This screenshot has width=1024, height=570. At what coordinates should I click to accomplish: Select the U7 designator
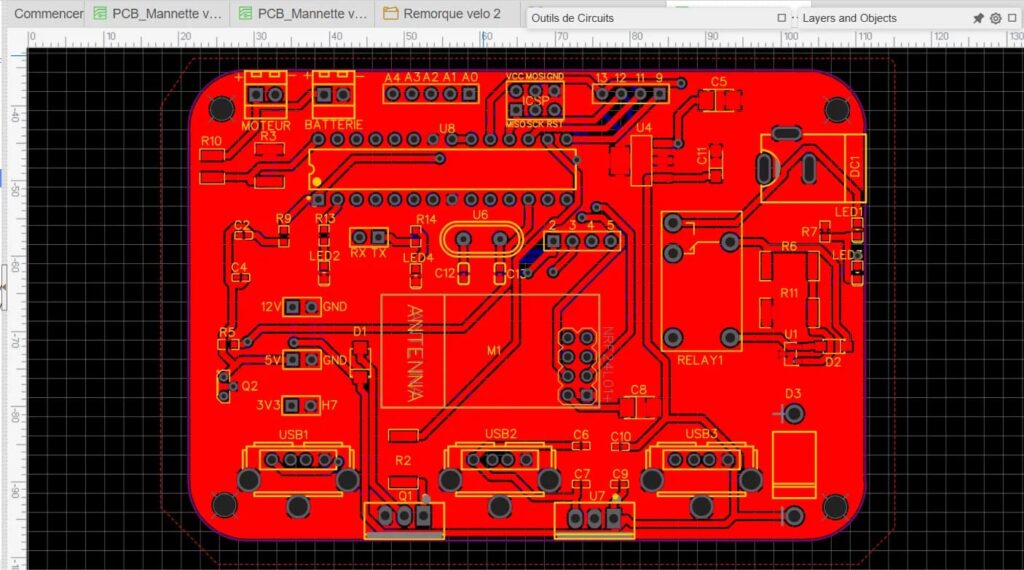(x=597, y=496)
